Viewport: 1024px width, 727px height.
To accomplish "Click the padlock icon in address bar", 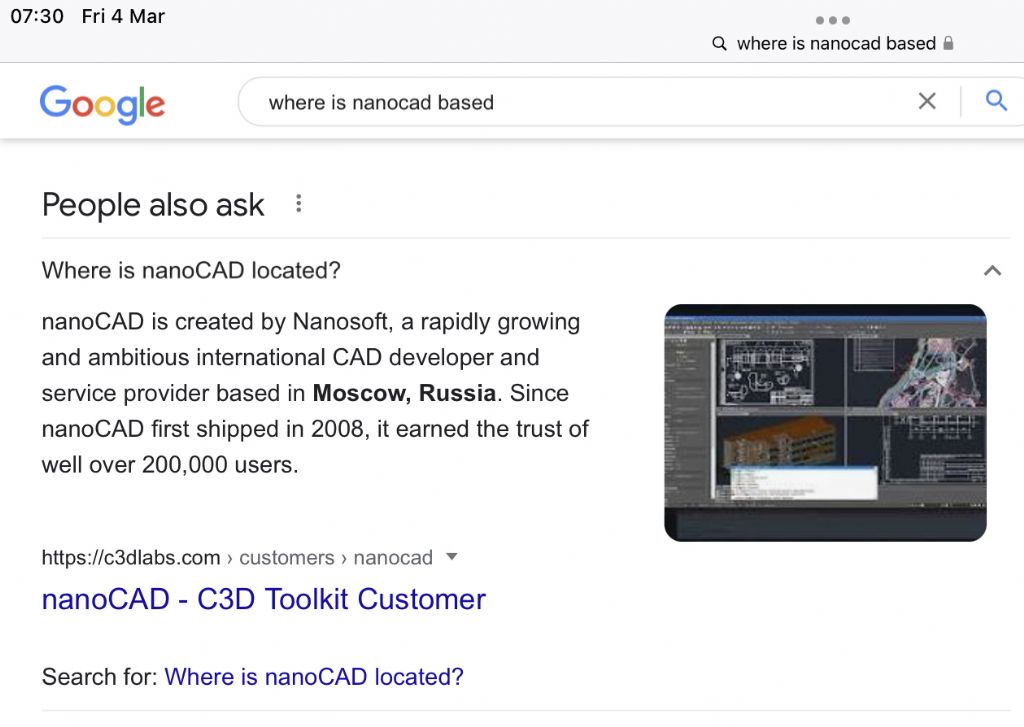I will (x=948, y=43).
